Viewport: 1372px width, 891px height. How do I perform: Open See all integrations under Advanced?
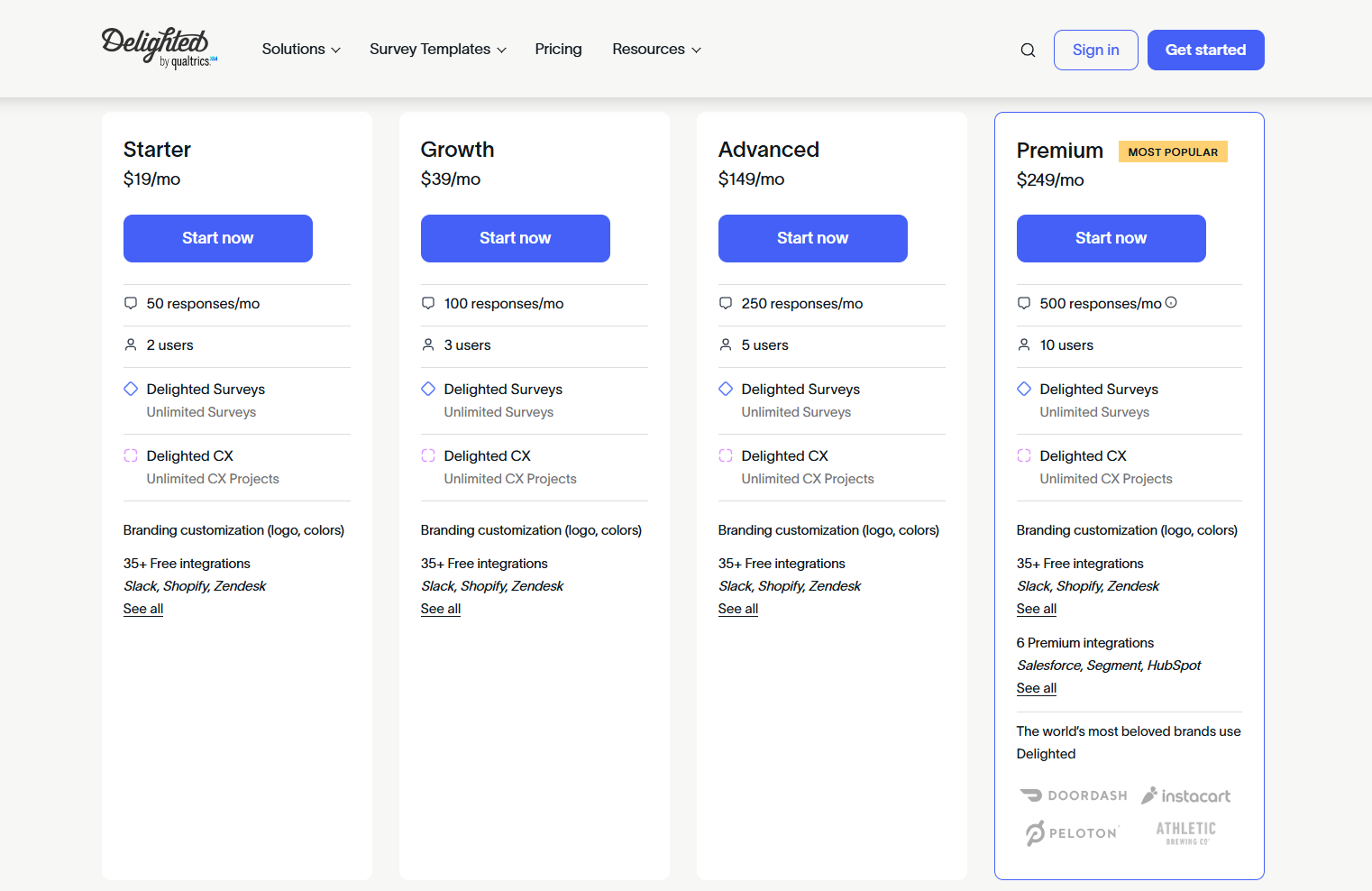pos(737,609)
